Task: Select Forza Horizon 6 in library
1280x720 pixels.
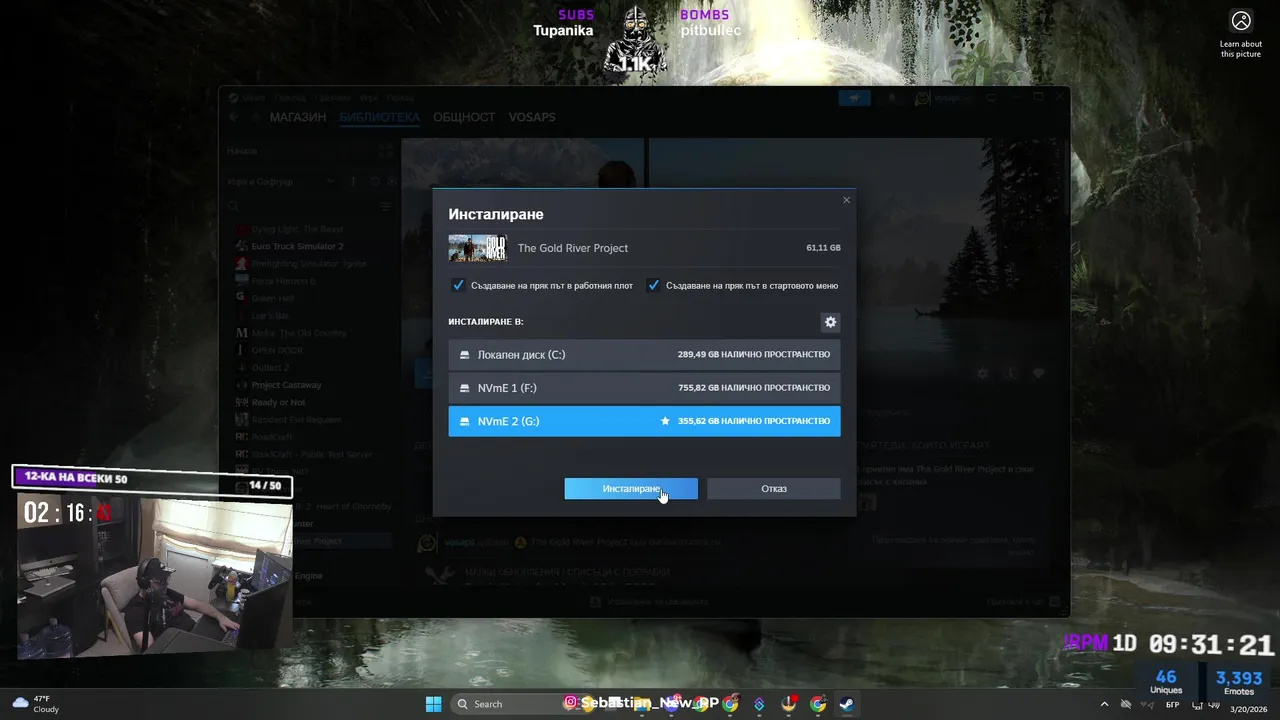Action: tap(284, 281)
